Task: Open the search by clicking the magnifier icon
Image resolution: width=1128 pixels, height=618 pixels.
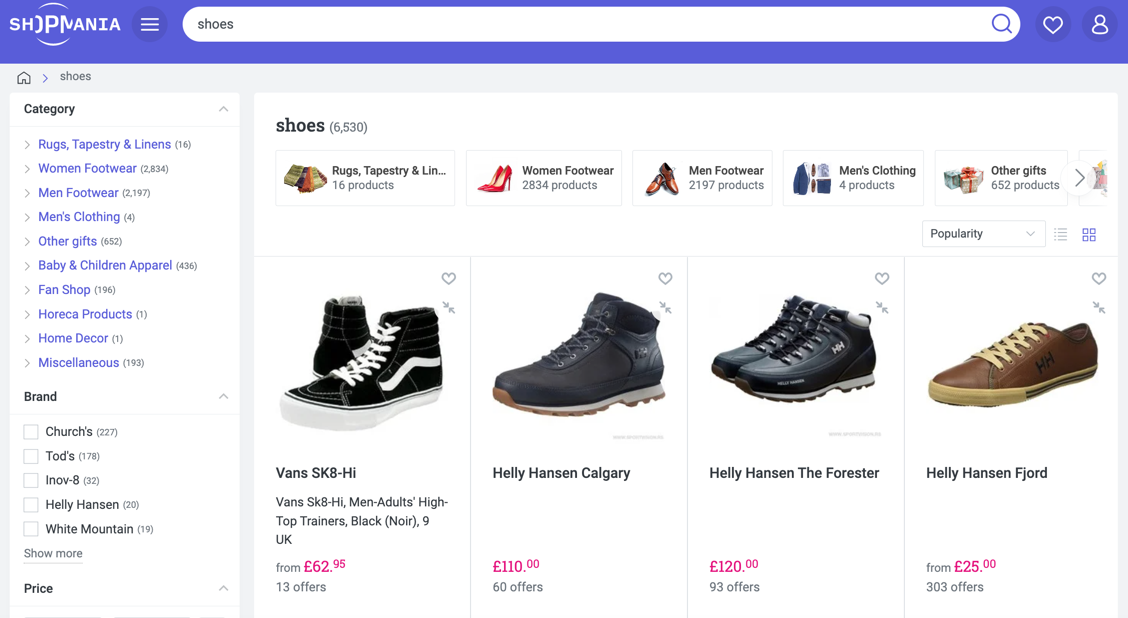Action: (x=1001, y=23)
